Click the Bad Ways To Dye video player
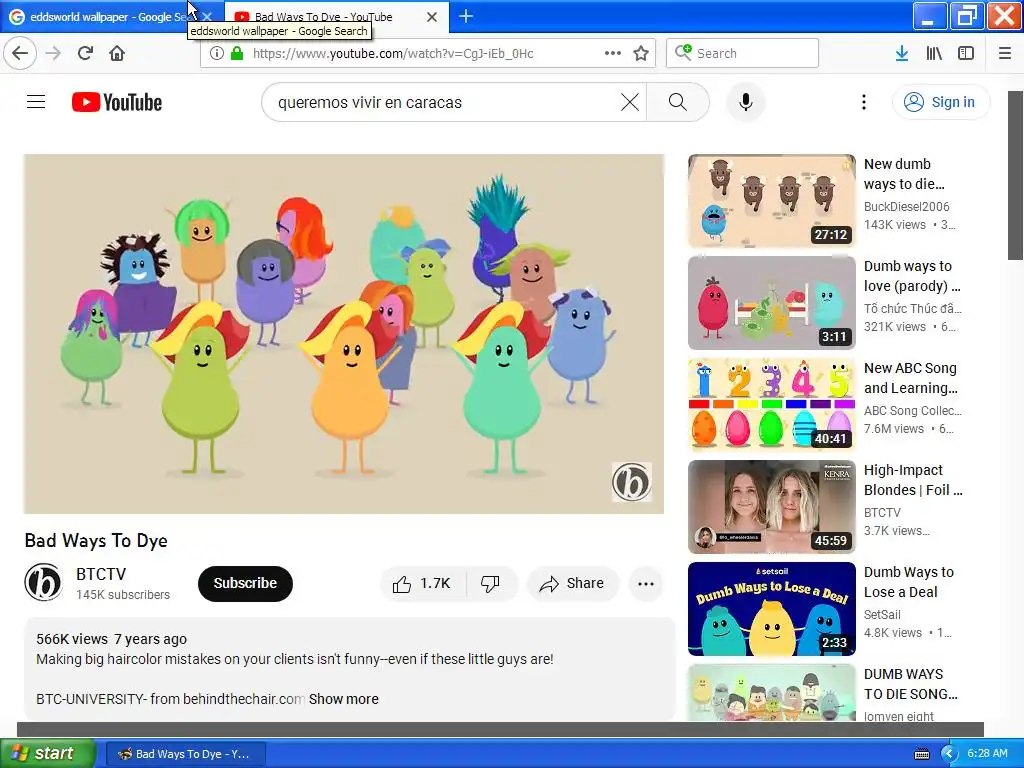 pyautogui.click(x=344, y=334)
